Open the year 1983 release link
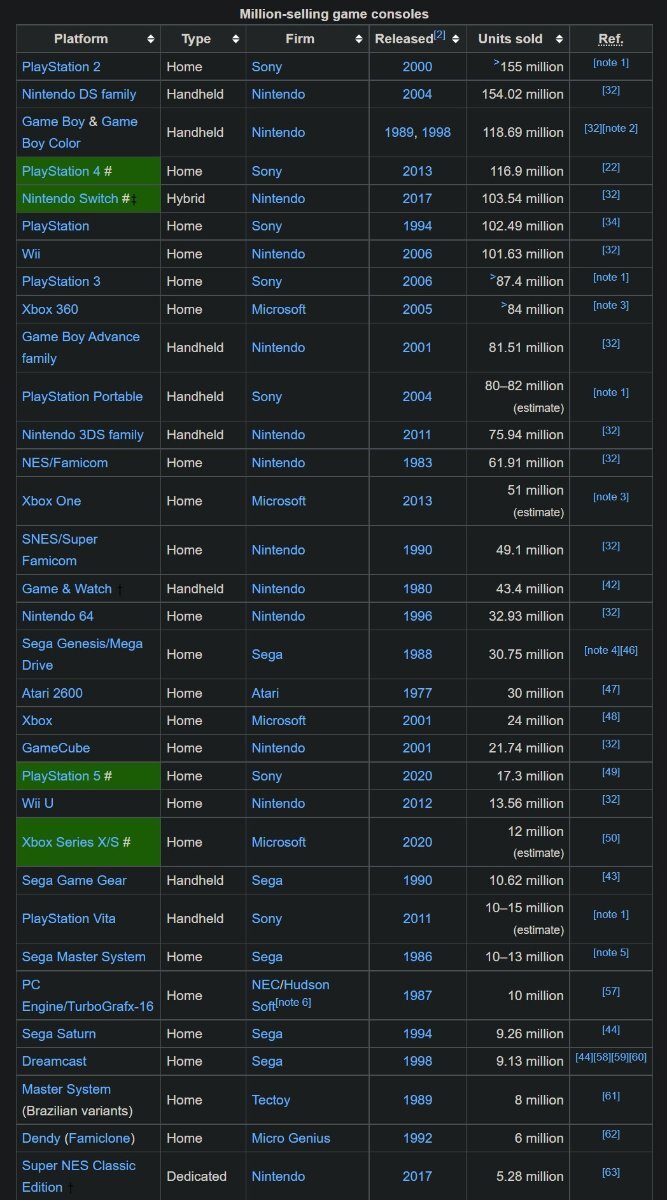 click(418, 462)
